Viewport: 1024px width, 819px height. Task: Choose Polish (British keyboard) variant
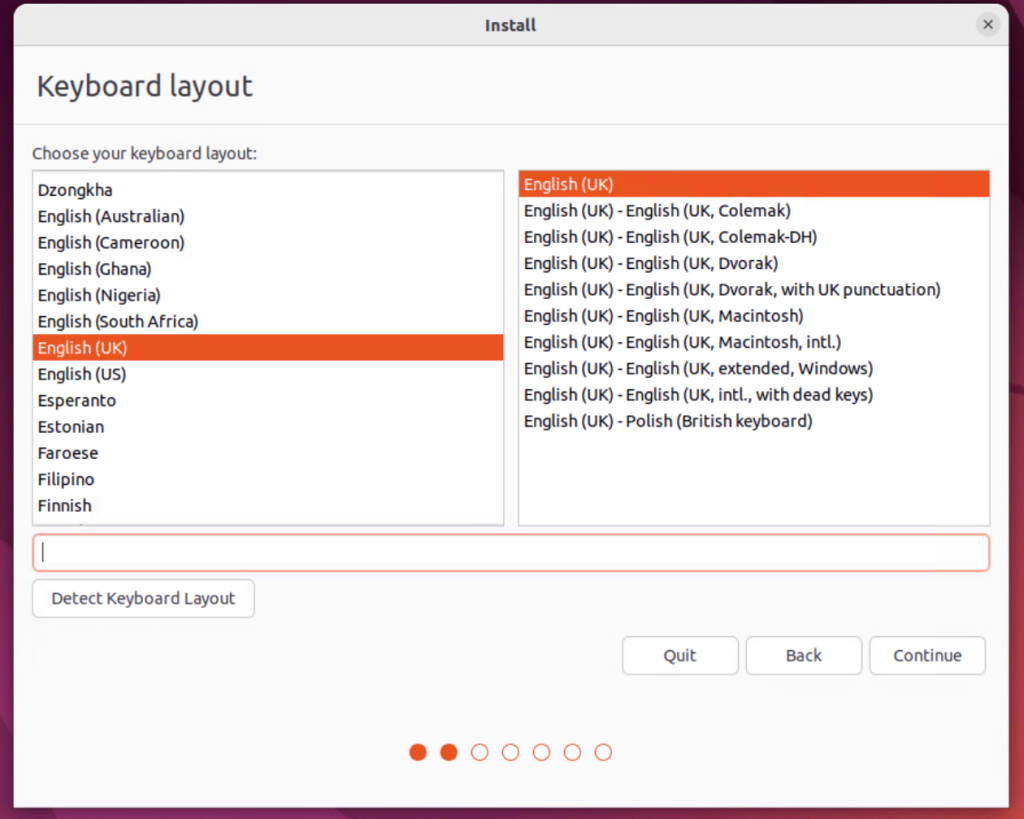point(754,421)
